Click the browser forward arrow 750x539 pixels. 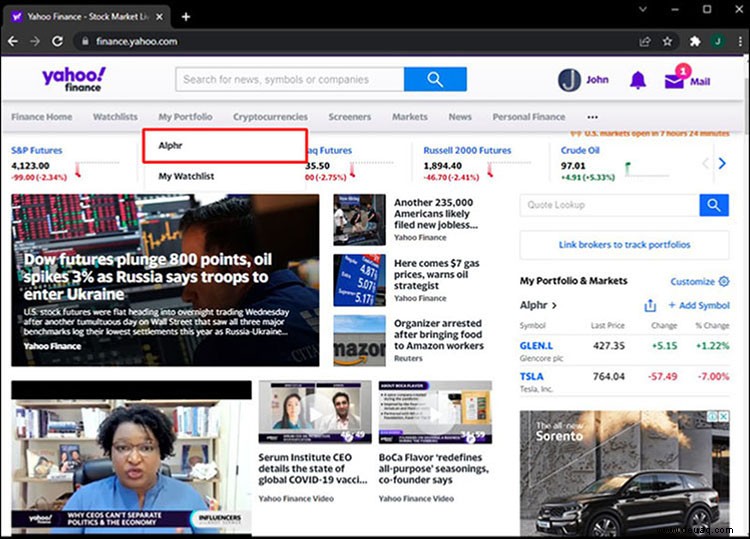click(35, 42)
